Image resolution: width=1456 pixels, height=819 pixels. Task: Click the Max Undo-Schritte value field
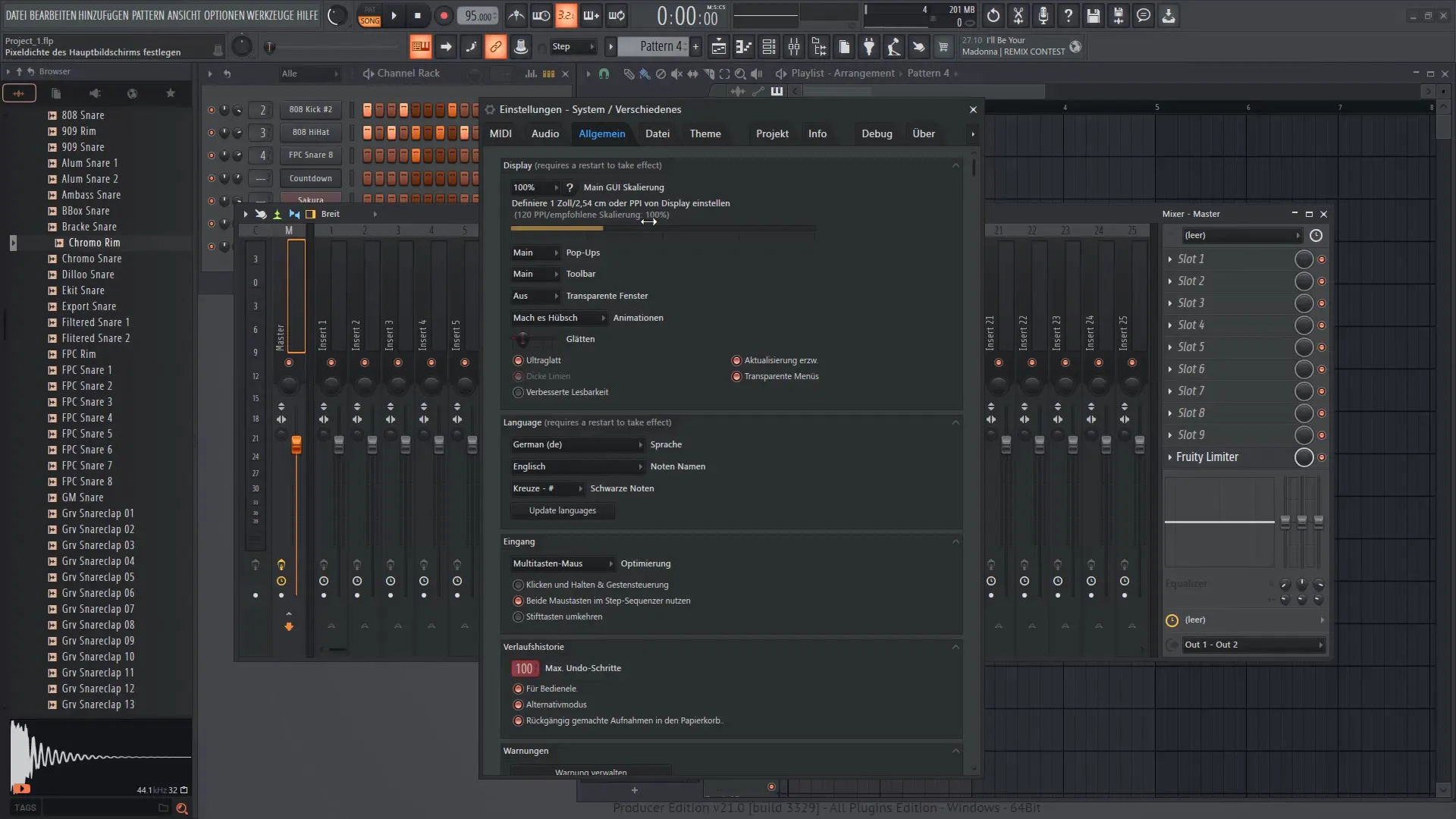[x=524, y=669]
